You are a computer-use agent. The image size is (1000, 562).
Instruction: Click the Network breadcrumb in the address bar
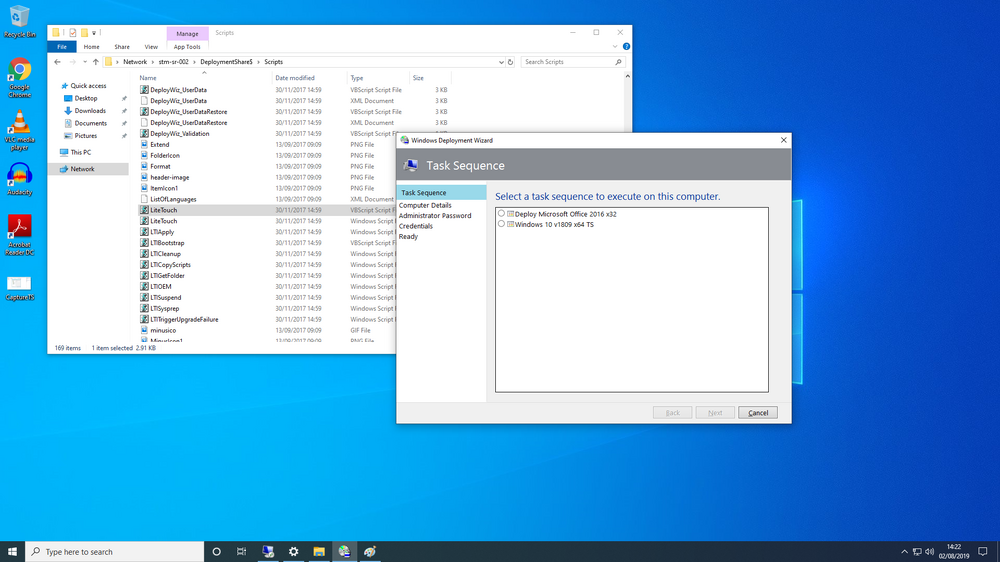pos(135,62)
